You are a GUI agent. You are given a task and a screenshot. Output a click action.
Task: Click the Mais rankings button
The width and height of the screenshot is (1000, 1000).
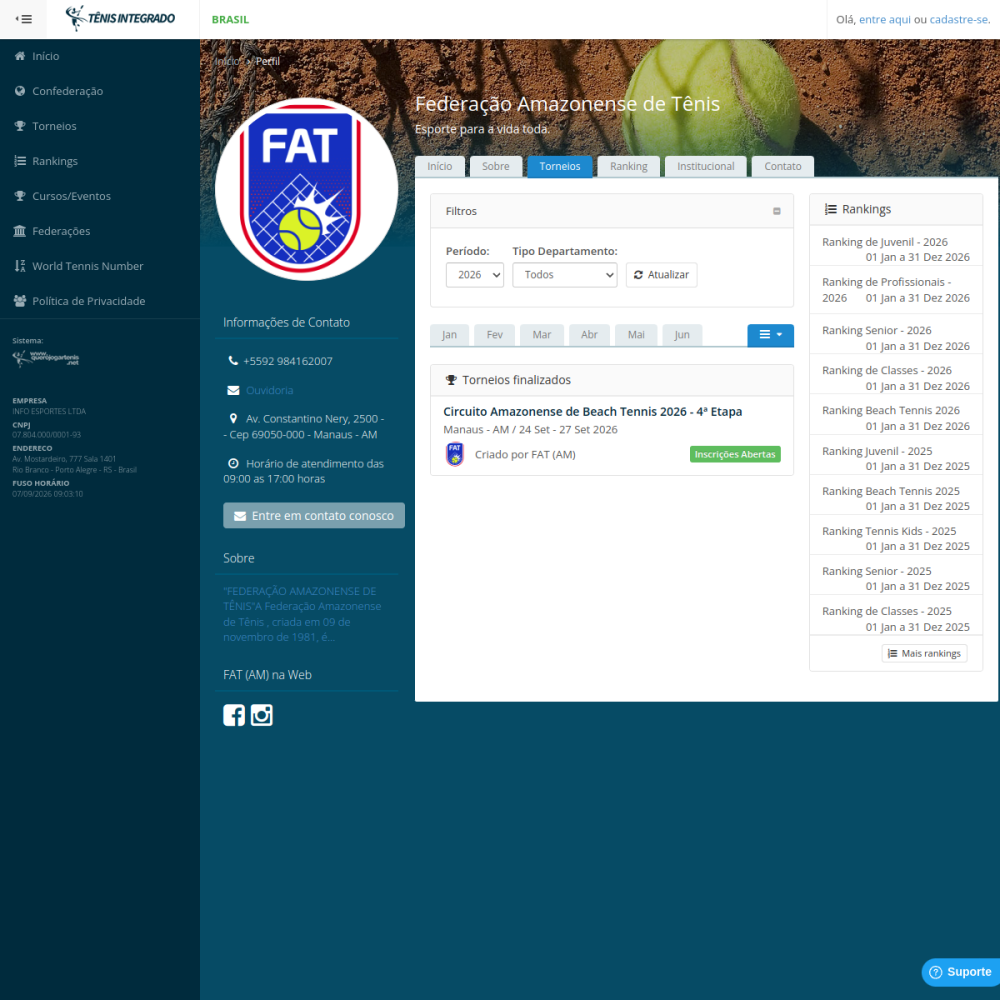click(924, 654)
